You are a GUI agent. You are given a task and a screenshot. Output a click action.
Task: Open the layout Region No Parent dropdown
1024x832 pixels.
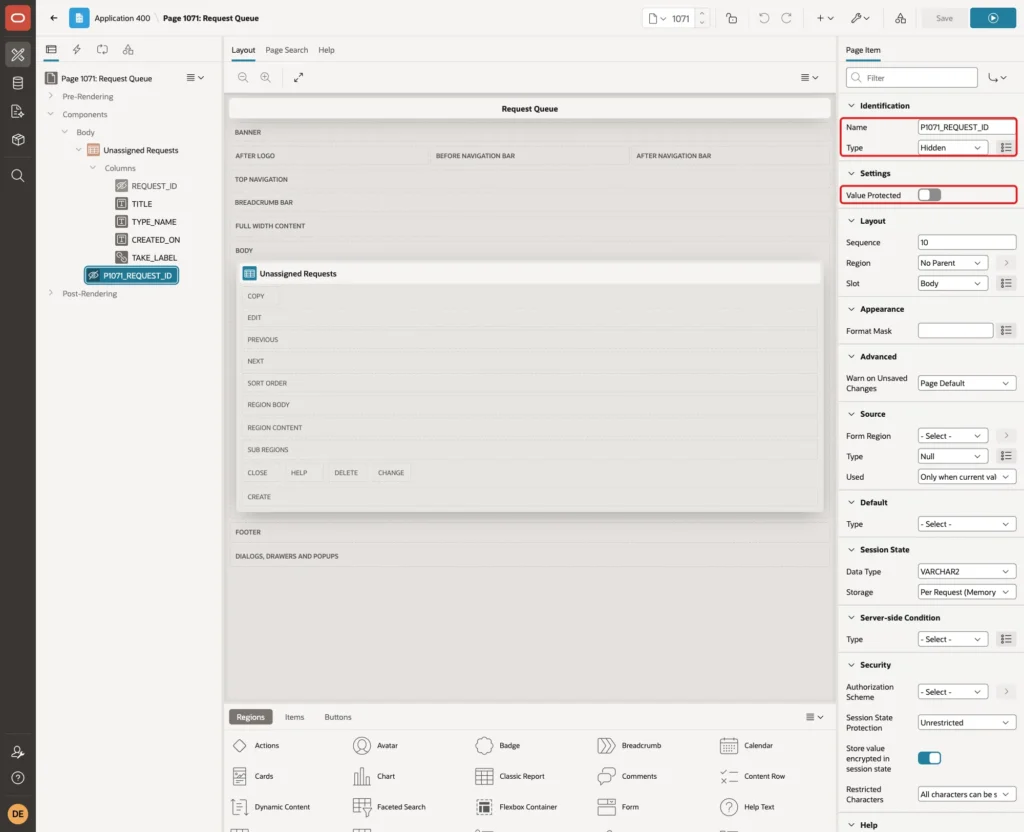tap(952, 263)
